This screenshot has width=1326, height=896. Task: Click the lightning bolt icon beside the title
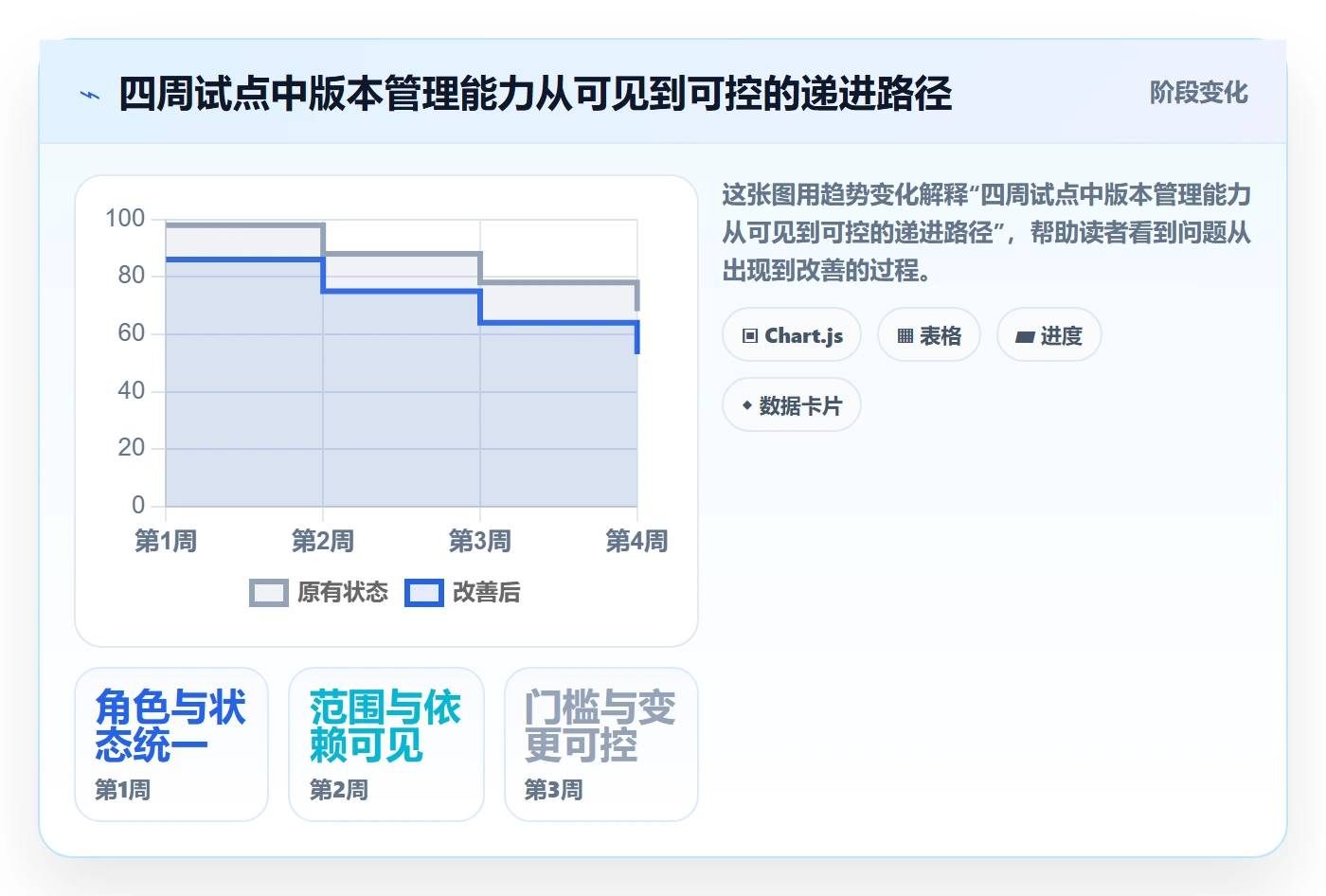[90, 95]
